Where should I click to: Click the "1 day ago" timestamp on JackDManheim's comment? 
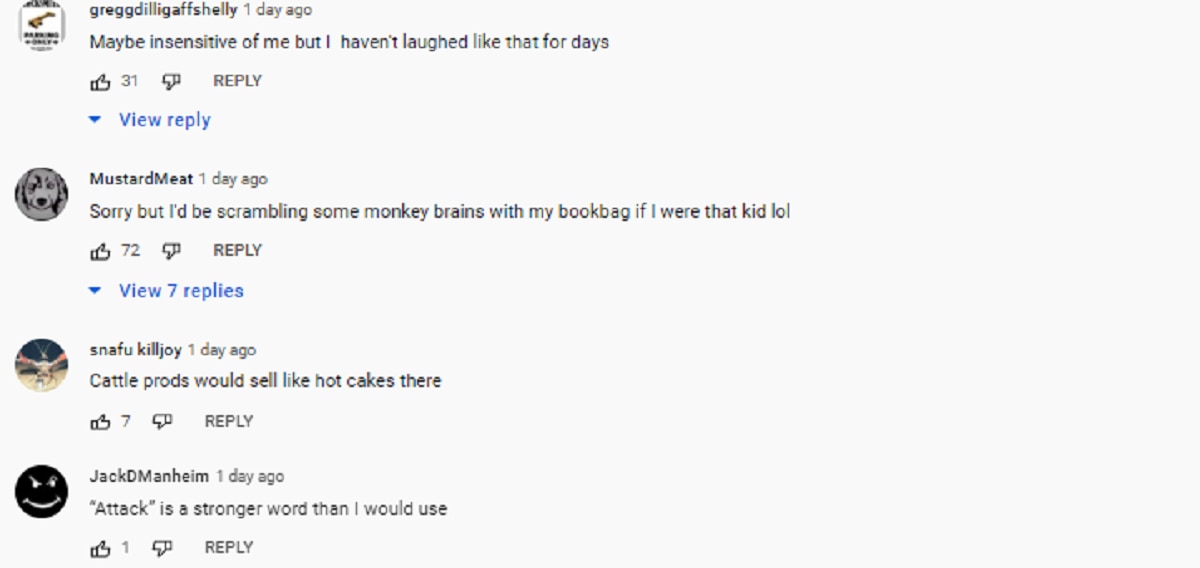pos(250,477)
